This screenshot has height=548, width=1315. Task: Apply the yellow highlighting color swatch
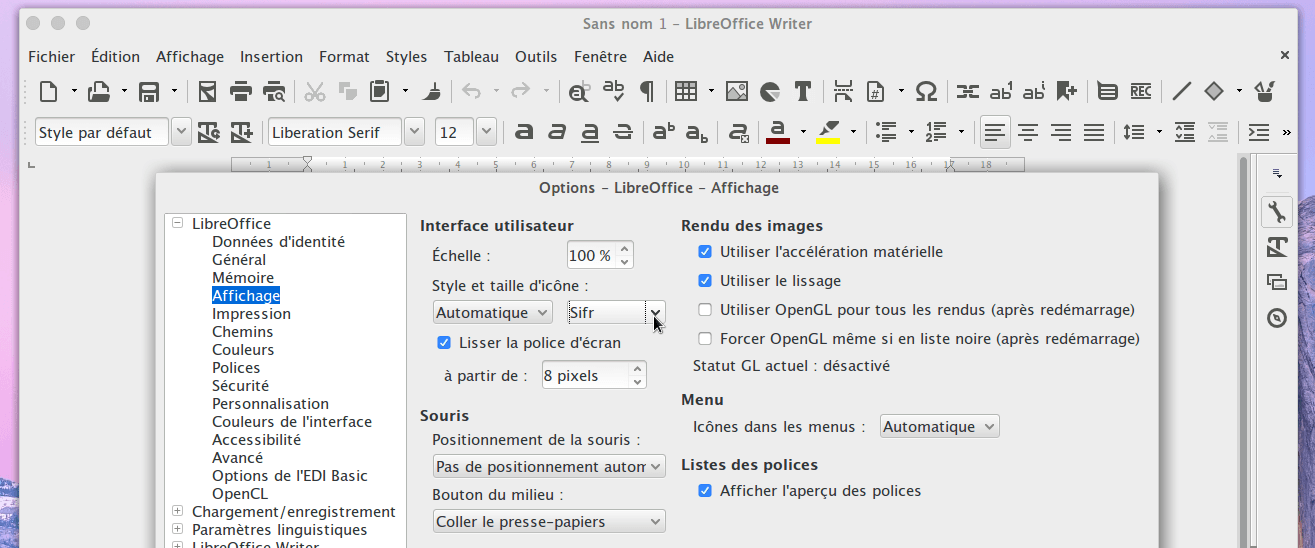828,132
